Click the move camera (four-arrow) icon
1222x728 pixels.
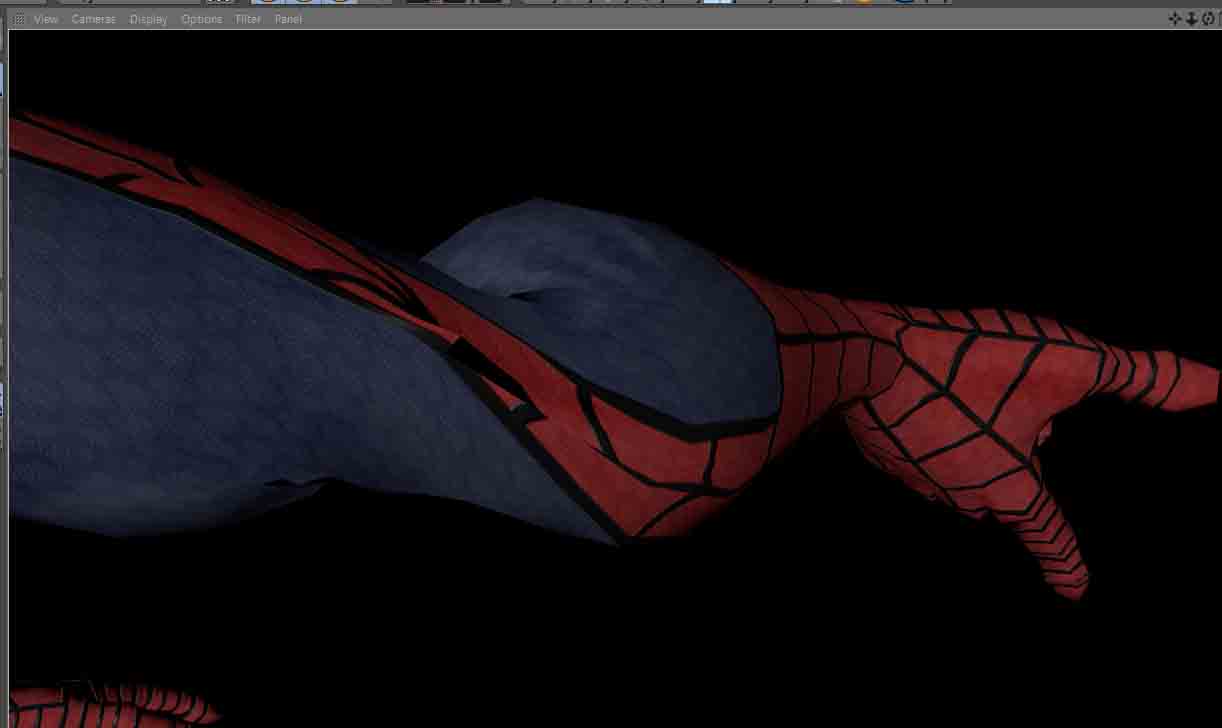1175,18
